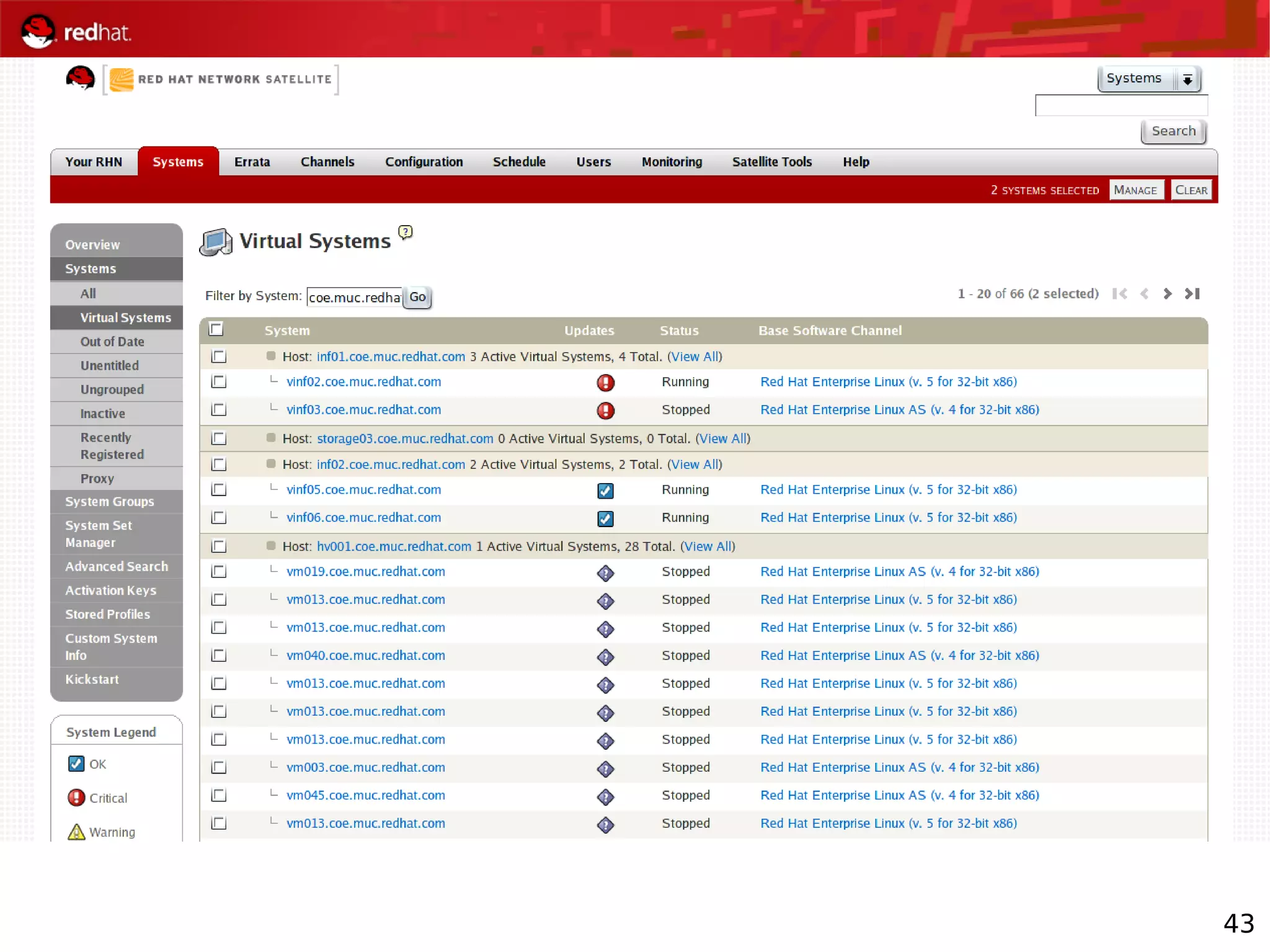
Task: Click the Go filter button
Action: tap(417, 297)
